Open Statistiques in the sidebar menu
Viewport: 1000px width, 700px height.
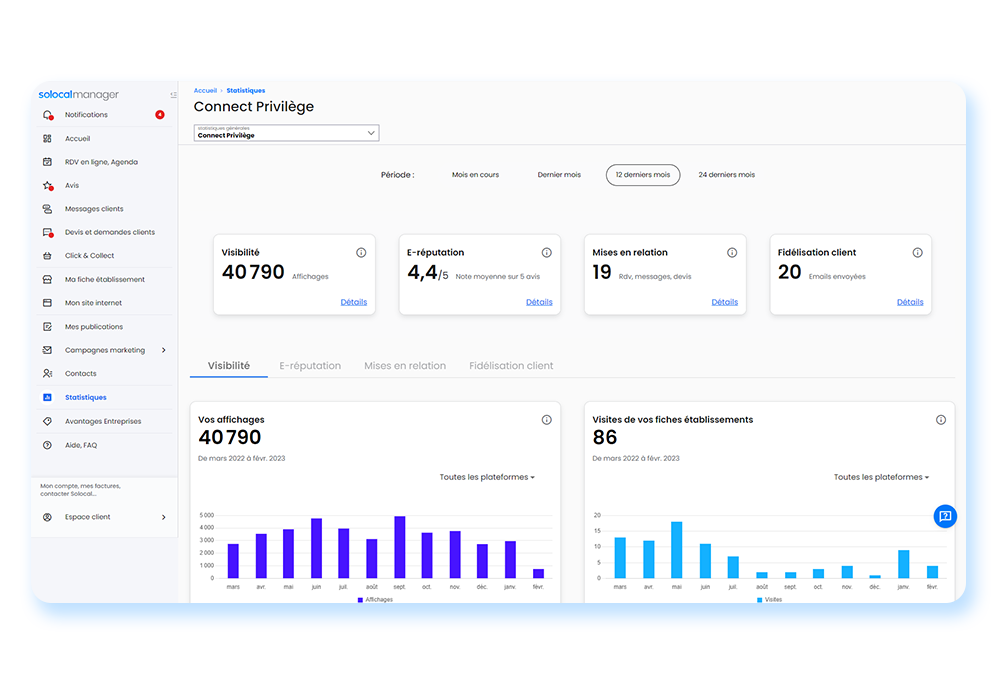[85, 397]
